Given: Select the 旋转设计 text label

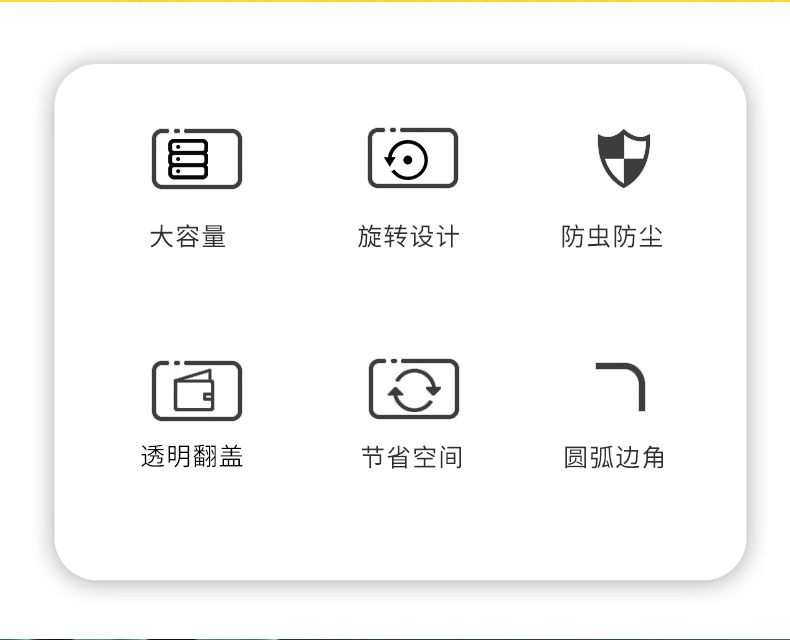Looking at the screenshot, I should pyautogui.click(x=409, y=236).
